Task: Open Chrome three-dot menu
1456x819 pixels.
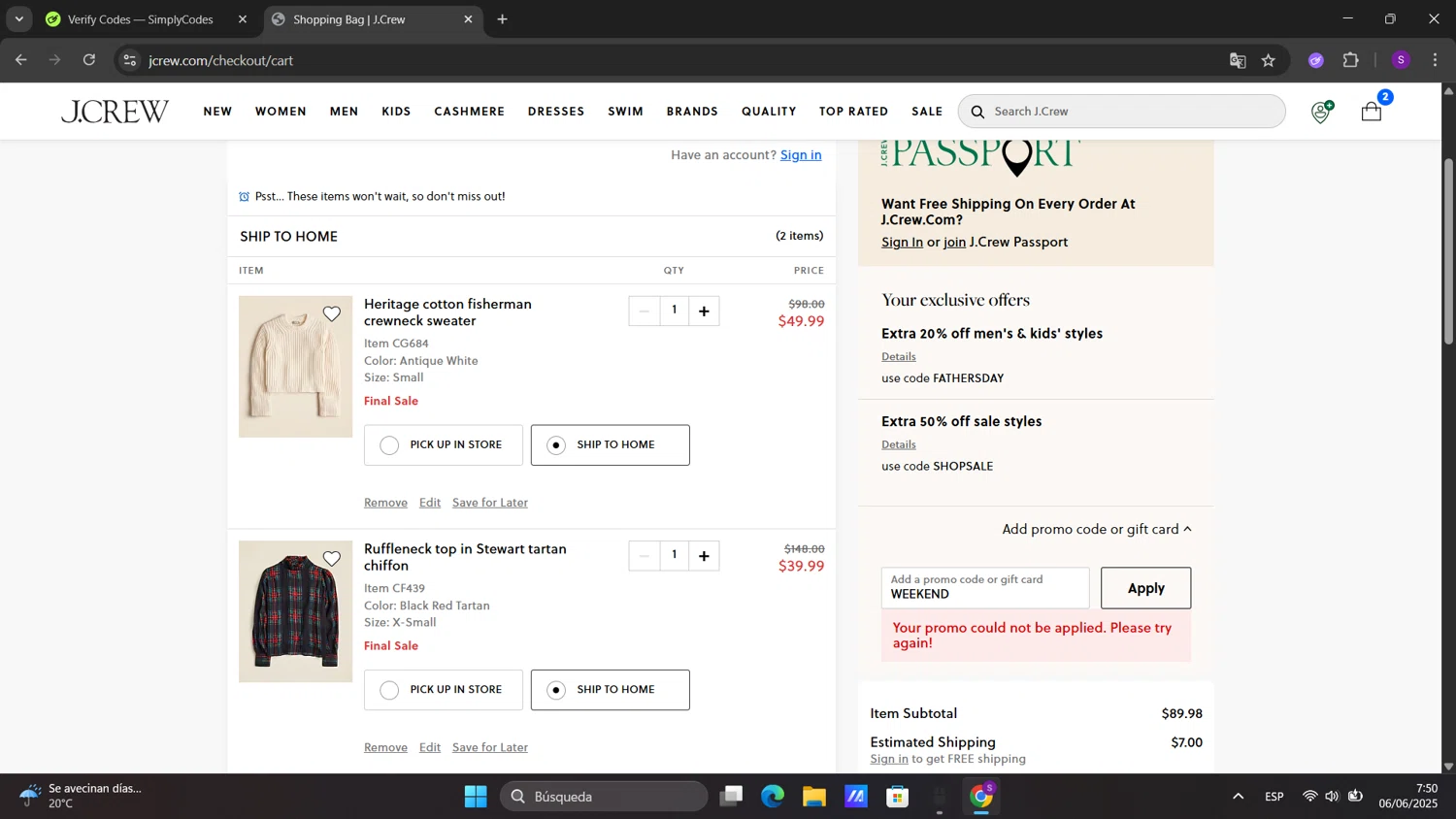Action: (1435, 60)
